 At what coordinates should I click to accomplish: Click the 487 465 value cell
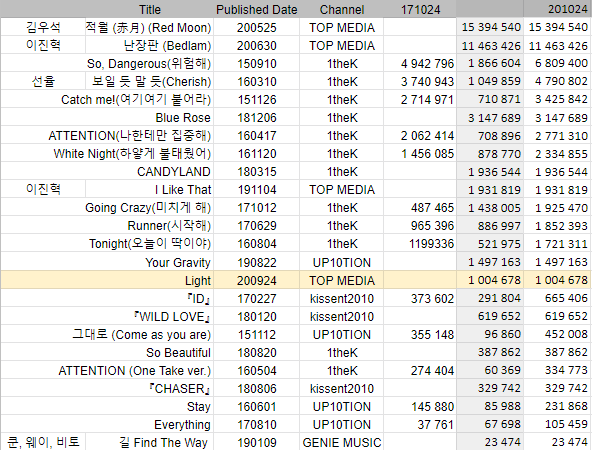point(420,208)
